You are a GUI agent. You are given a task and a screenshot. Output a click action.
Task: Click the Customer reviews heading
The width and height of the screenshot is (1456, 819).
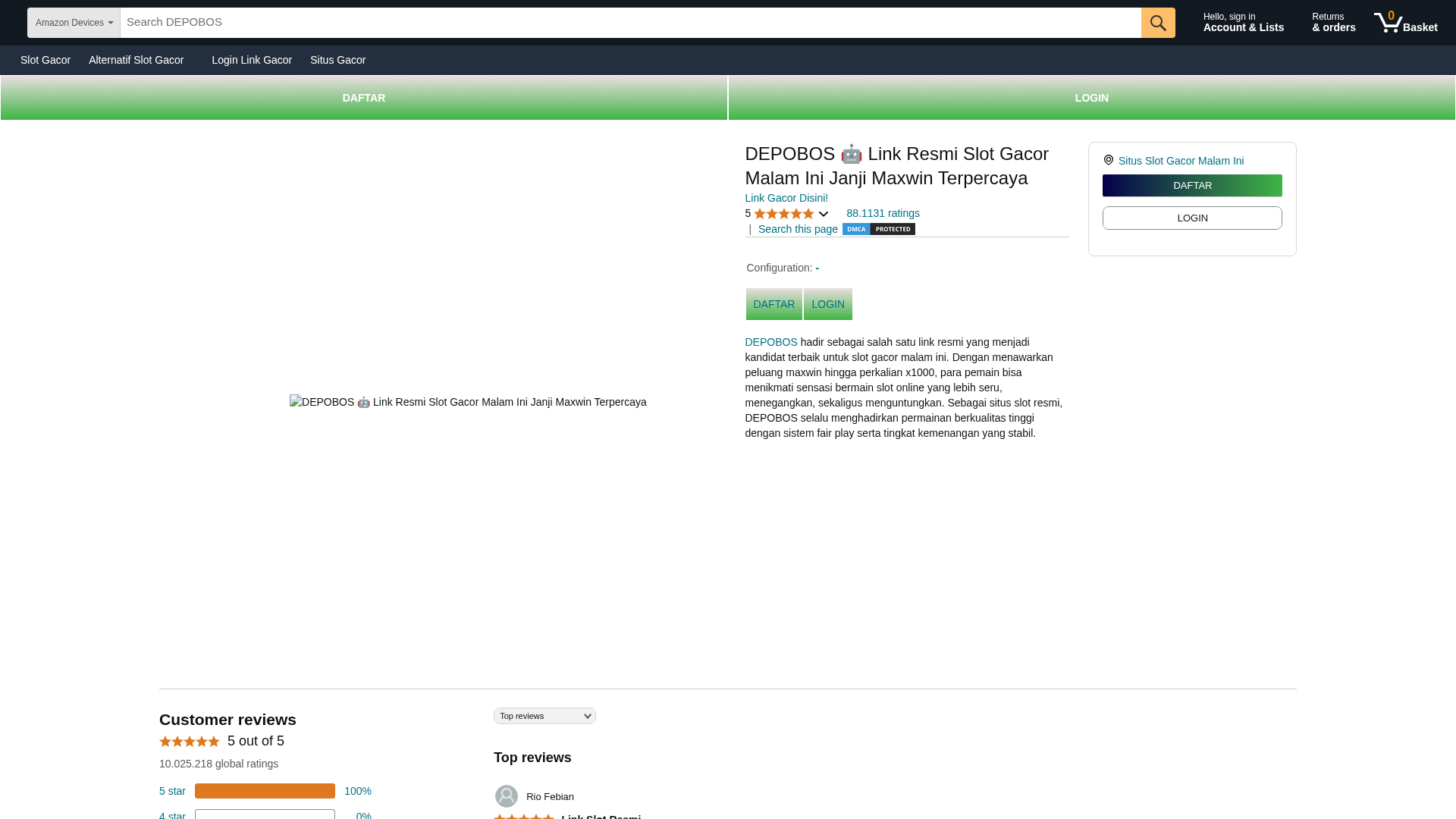(227, 720)
